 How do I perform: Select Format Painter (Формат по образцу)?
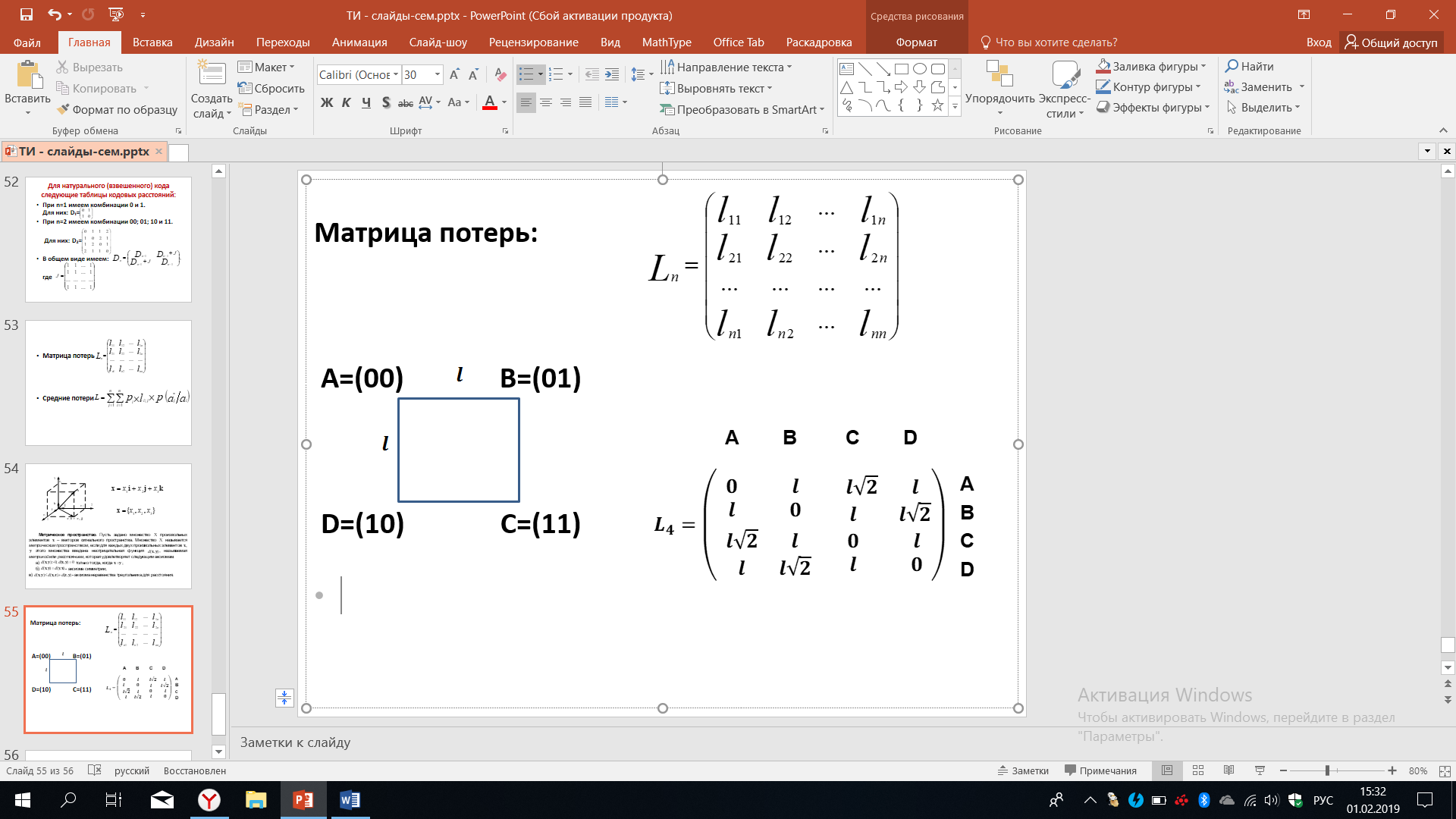click(117, 110)
